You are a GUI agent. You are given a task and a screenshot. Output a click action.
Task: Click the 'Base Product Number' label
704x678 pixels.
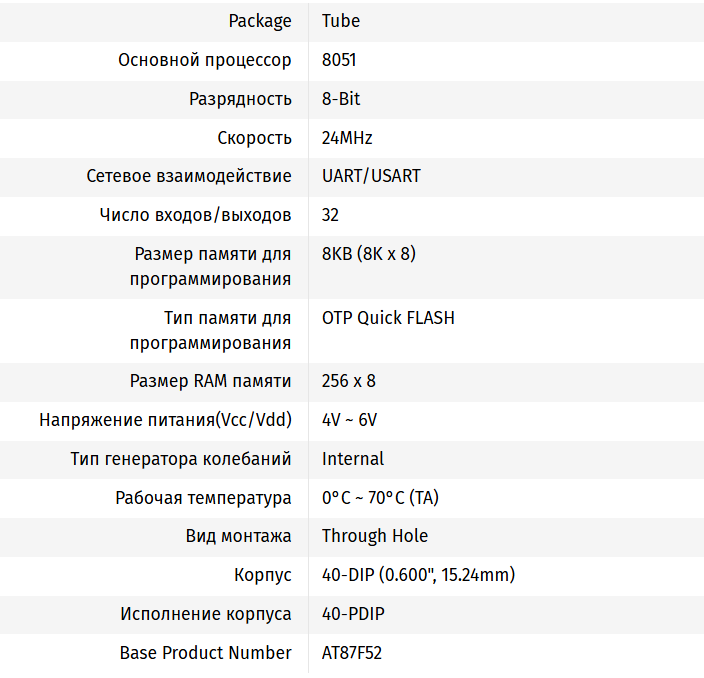pyautogui.click(x=206, y=653)
